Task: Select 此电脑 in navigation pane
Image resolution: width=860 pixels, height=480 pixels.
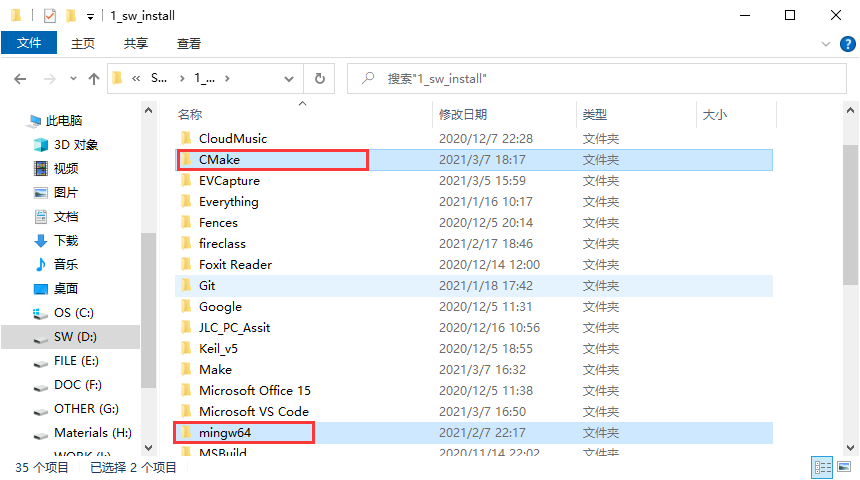Action: (x=64, y=121)
